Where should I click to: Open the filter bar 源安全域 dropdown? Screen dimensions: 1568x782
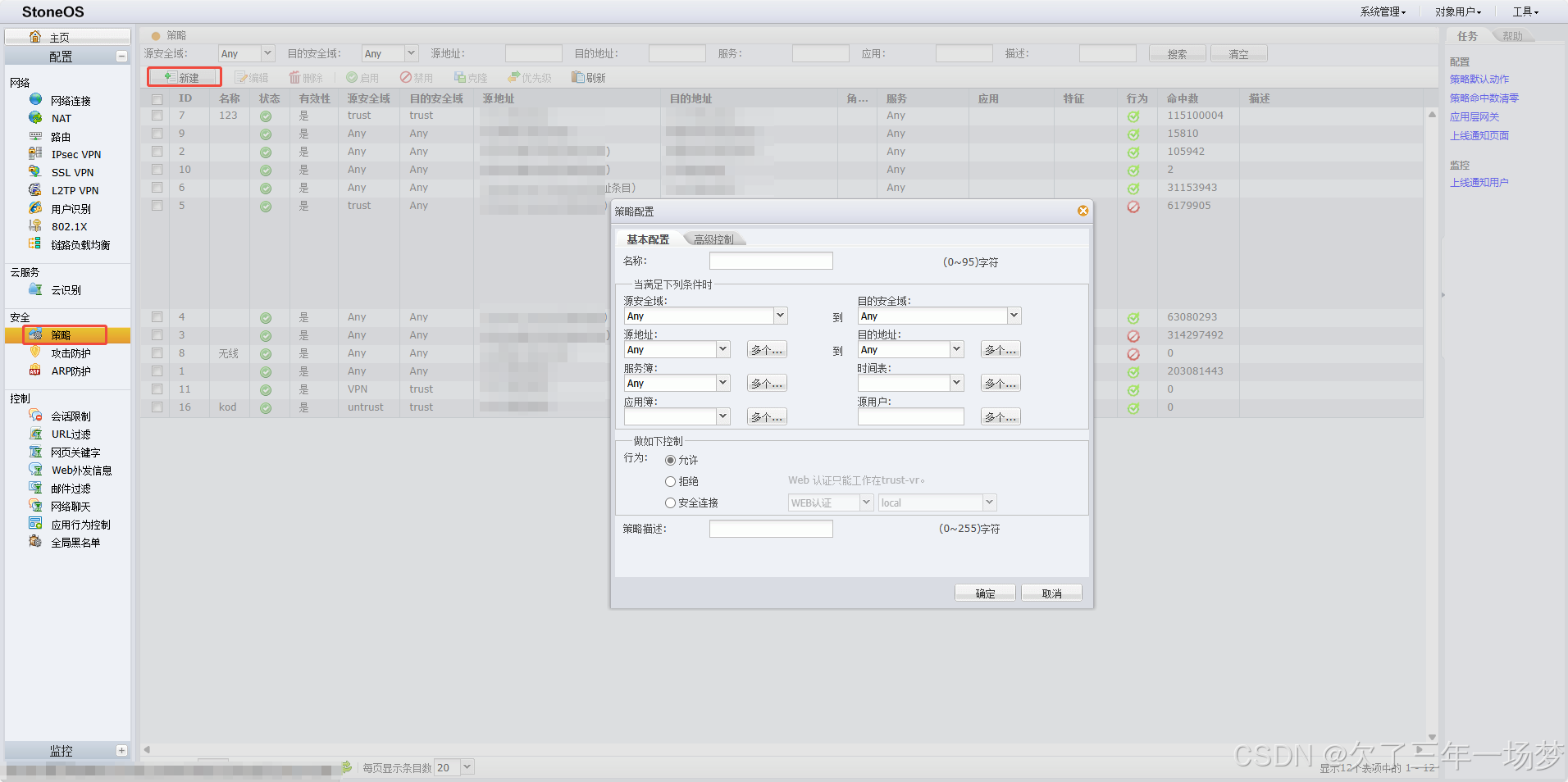click(267, 53)
